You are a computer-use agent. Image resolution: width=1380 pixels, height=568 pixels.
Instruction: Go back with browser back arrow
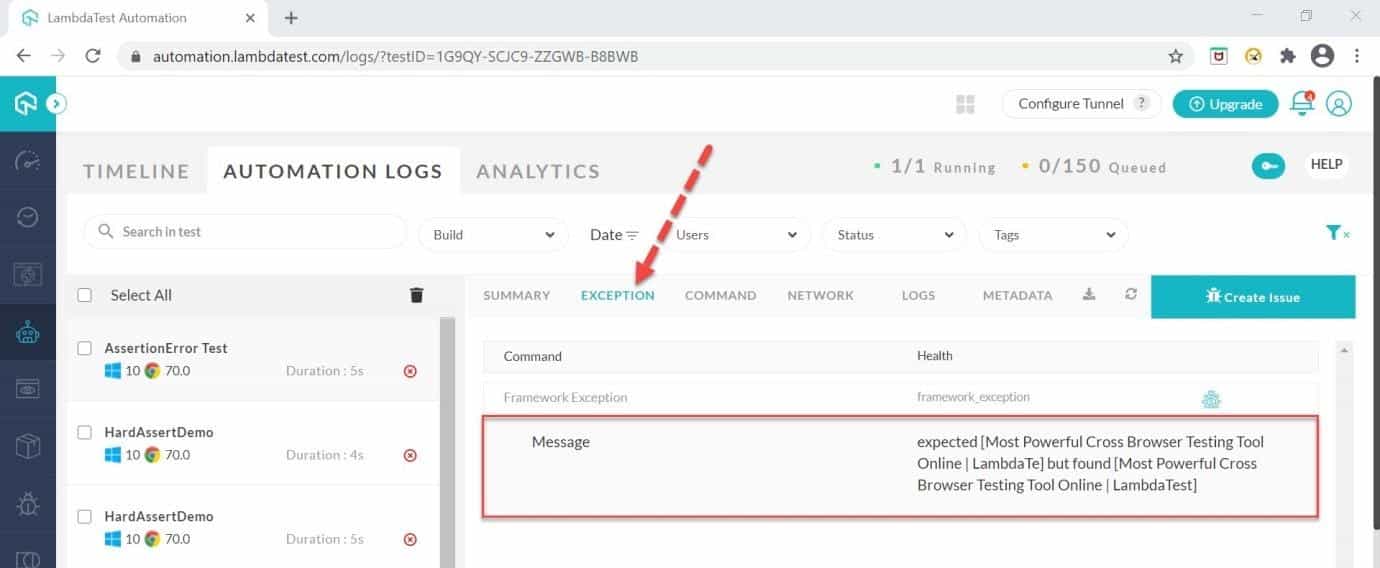[x=23, y=56]
